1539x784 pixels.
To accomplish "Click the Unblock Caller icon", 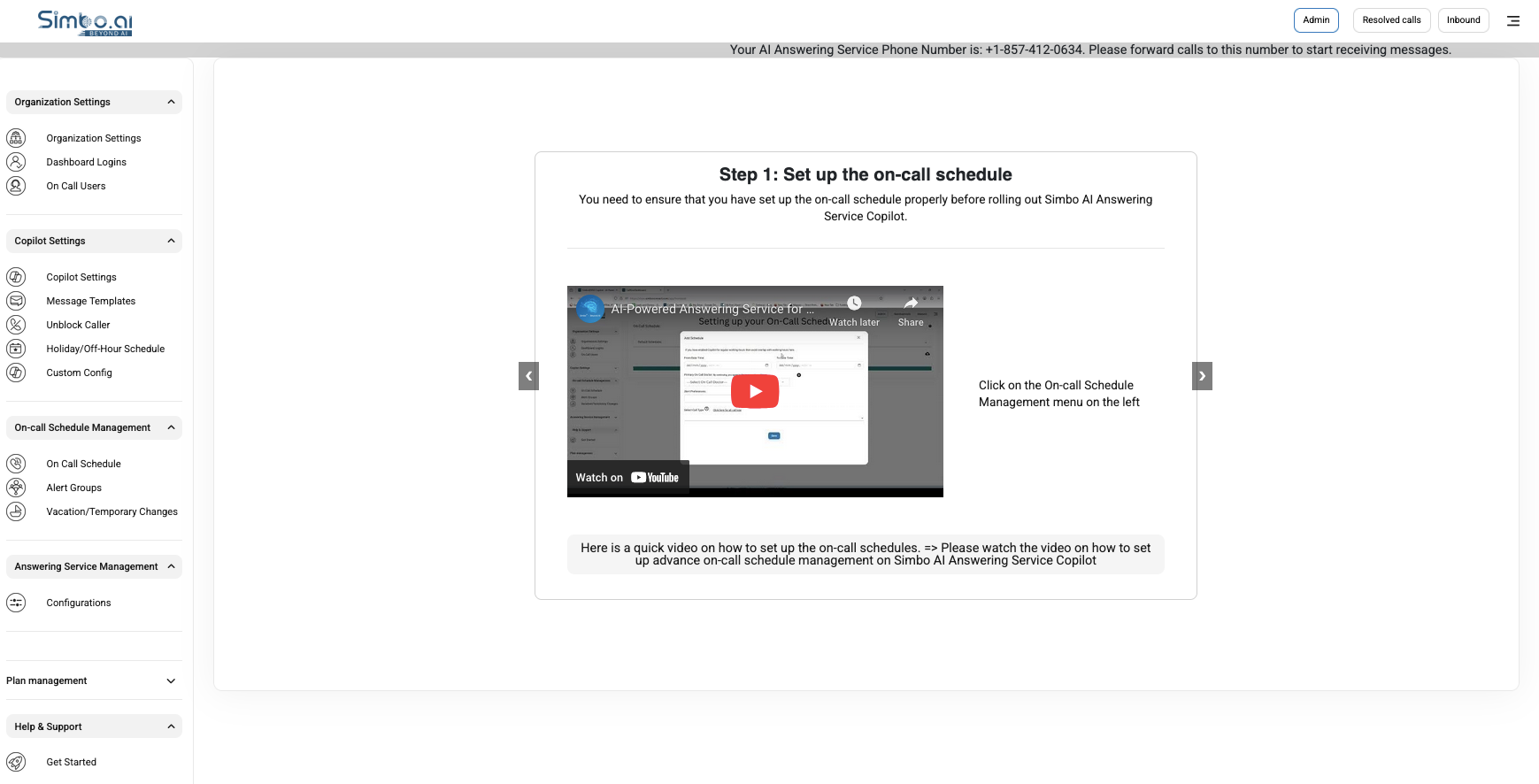I will (x=16, y=325).
